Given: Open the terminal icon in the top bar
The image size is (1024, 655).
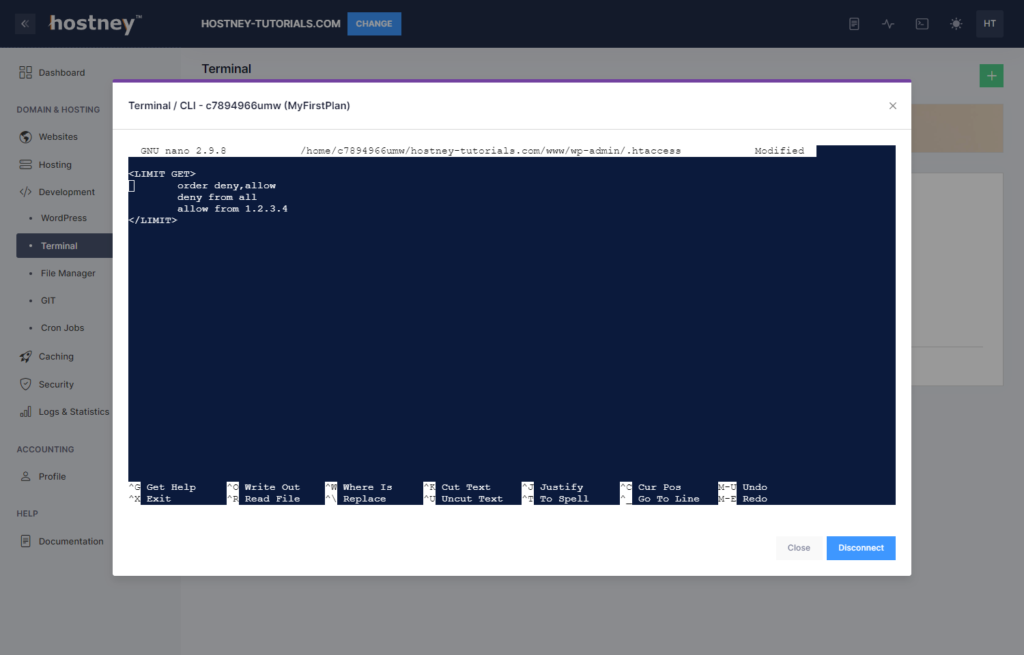Looking at the screenshot, I should pyautogui.click(x=921, y=23).
